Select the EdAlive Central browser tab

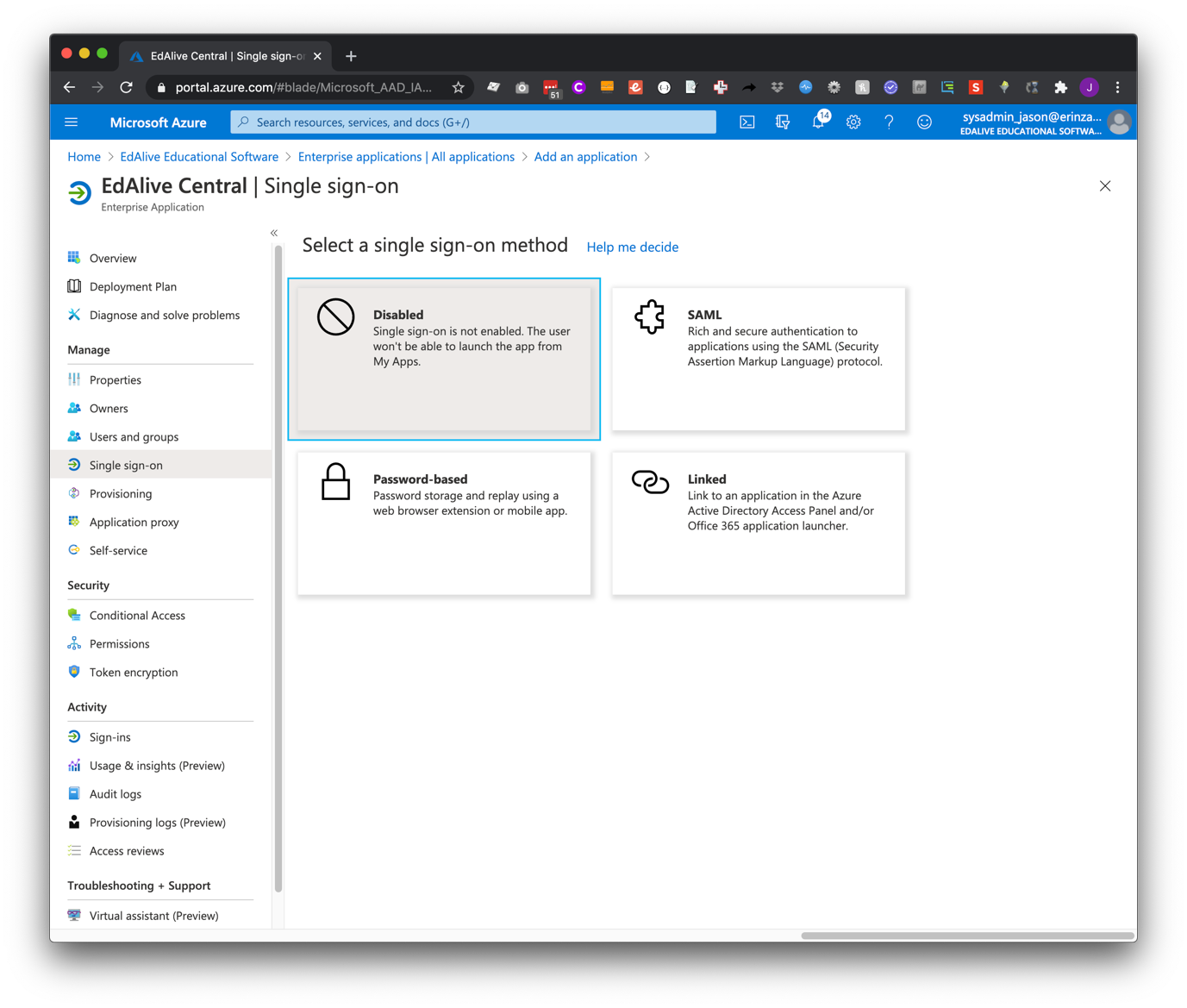click(x=226, y=56)
